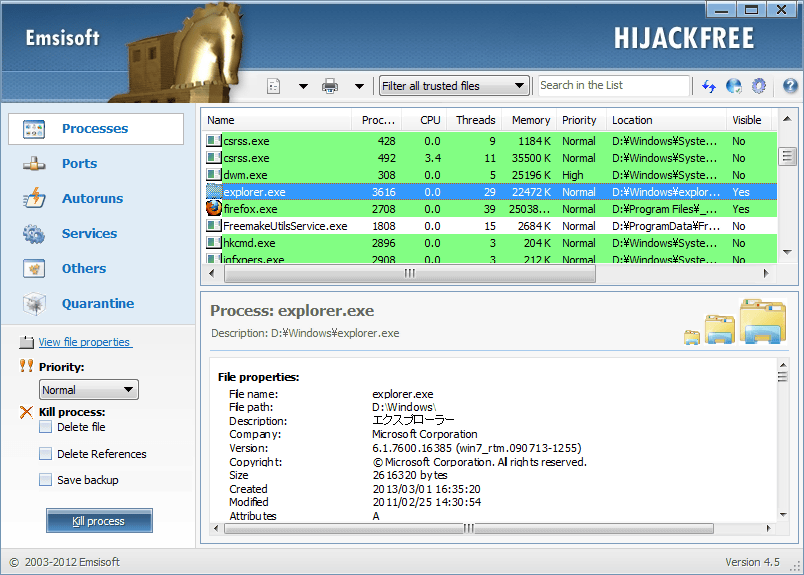This screenshot has height=575, width=804.
Task: Open the dropdown arrow next to print icon
Action: click(359, 86)
